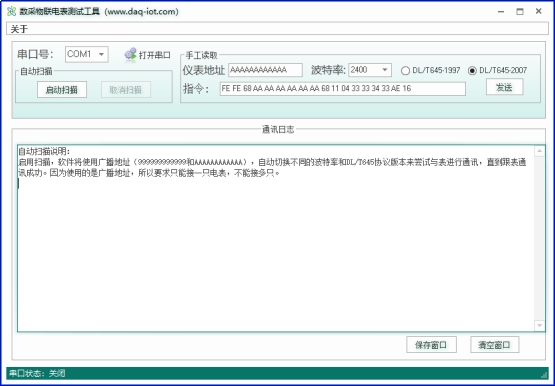Maximize the application window
Screen dimensions: 555x386
(520, 11)
